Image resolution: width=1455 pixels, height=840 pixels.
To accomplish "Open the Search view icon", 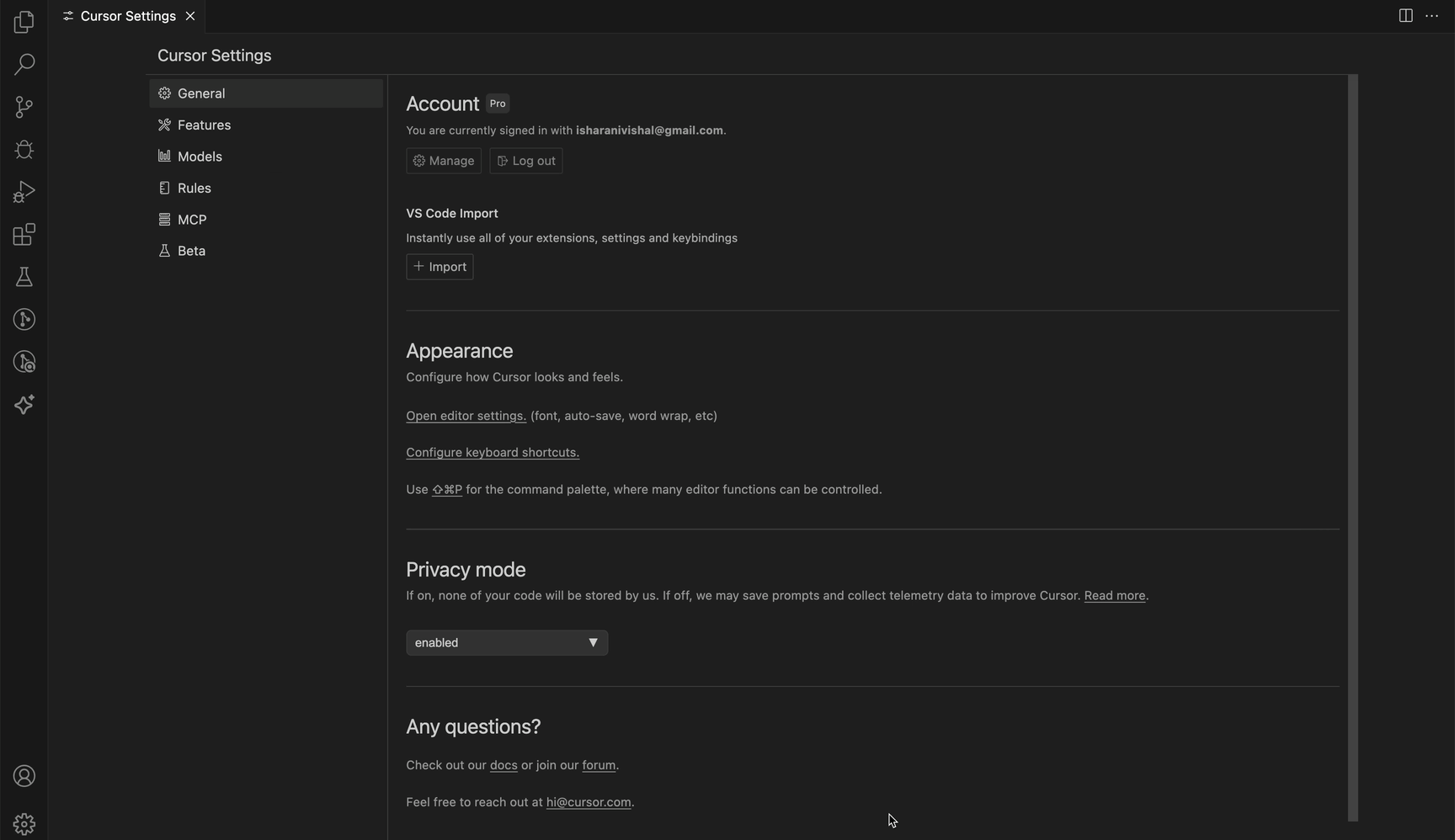I will (24, 64).
